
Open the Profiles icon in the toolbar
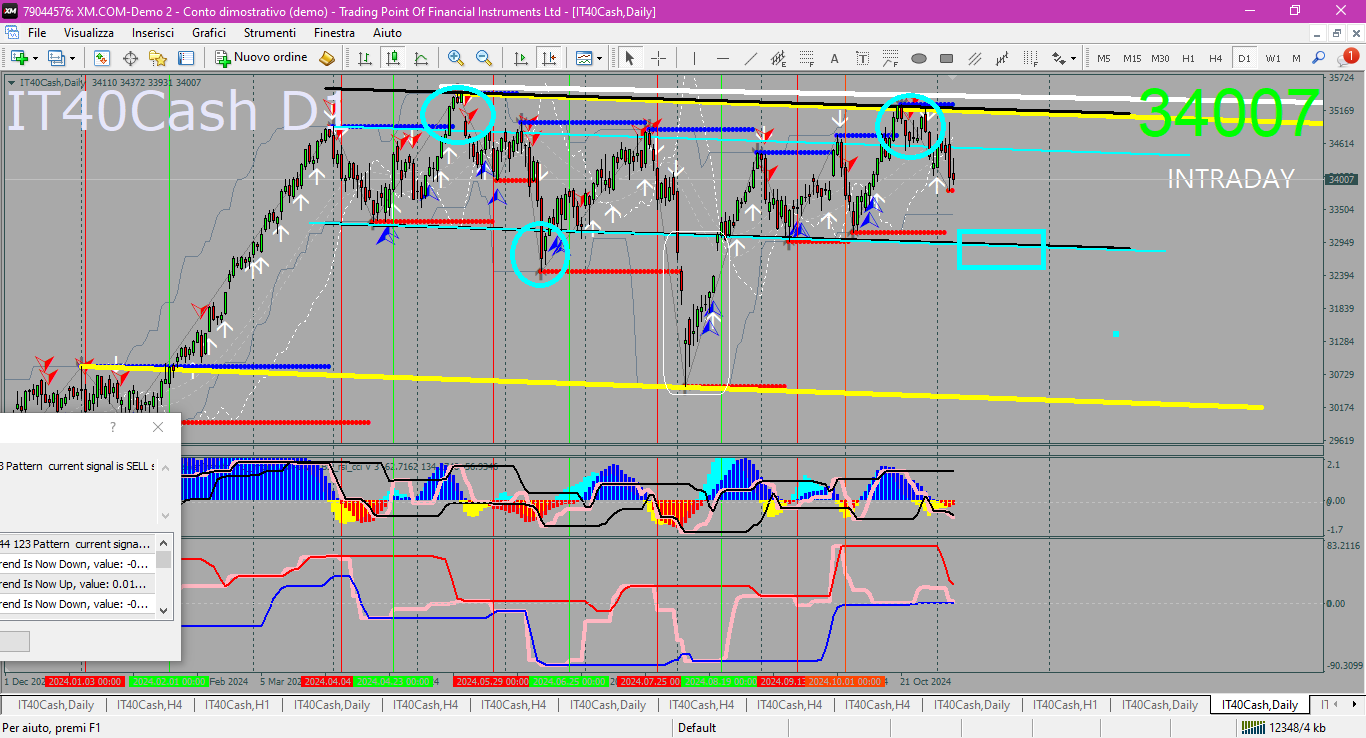[57, 58]
